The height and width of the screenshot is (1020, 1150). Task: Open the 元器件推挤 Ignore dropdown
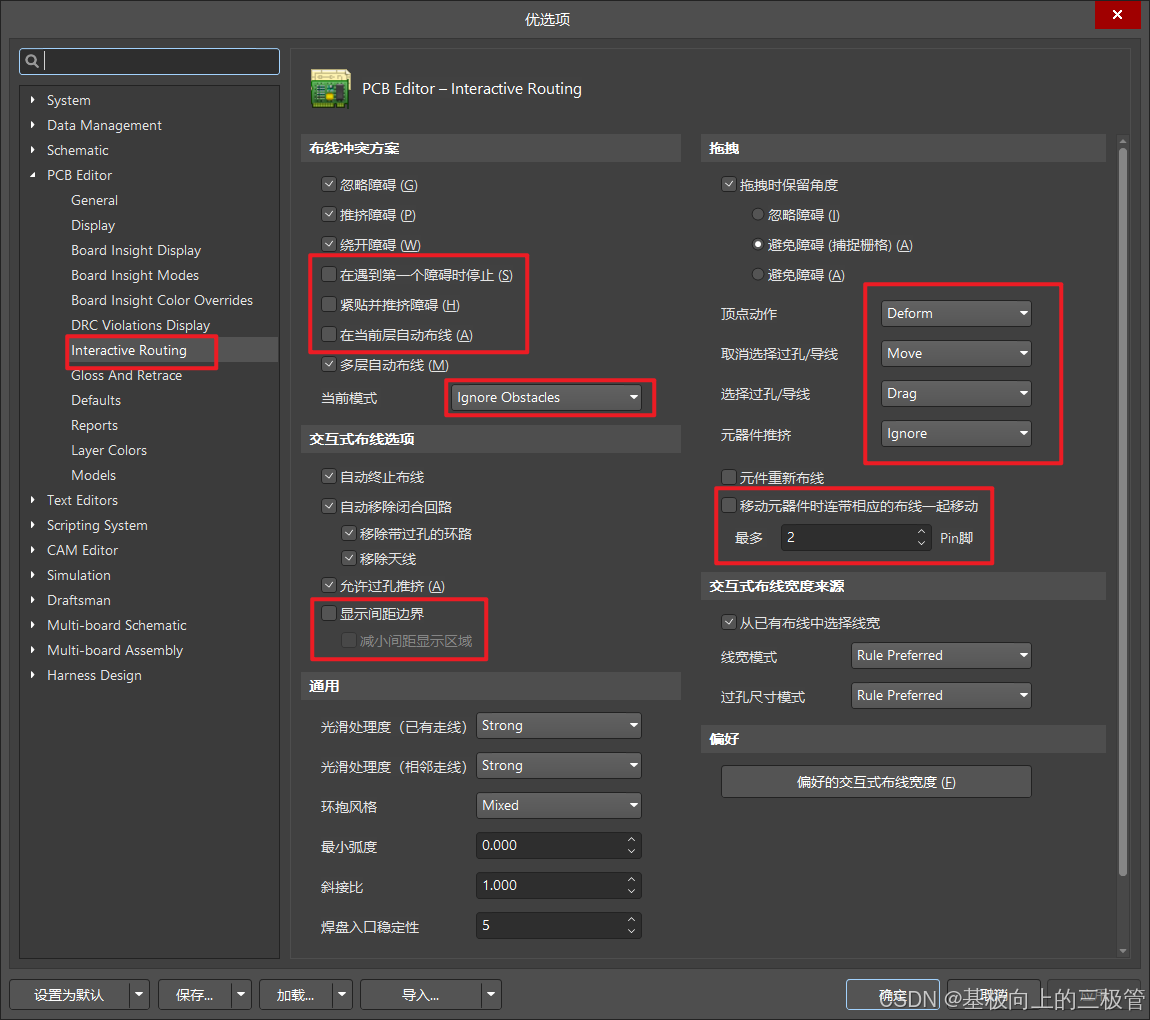click(x=956, y=433)
